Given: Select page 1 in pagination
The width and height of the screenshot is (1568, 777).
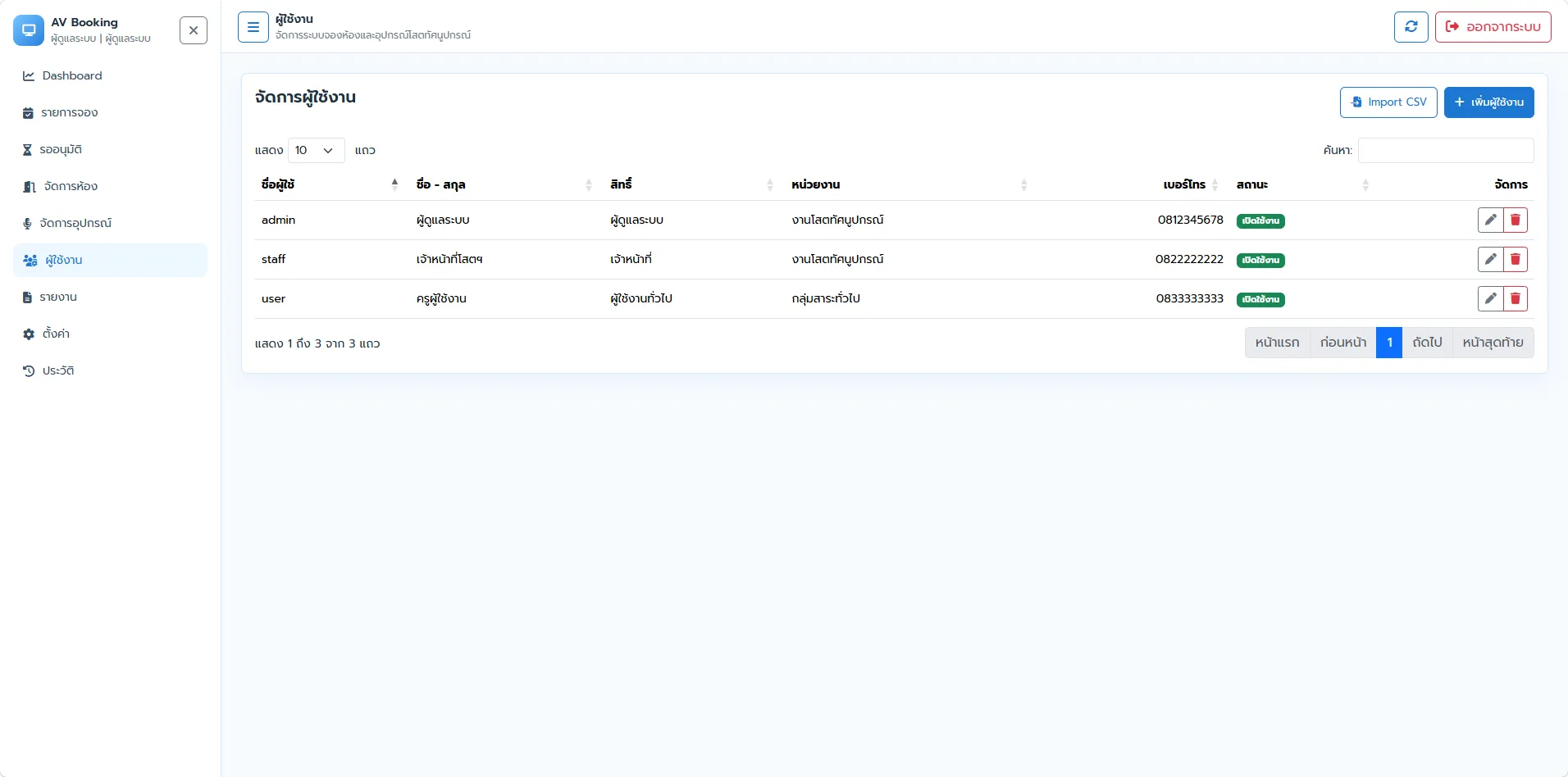Looking at the screenshot, I should coord(1389,343).
